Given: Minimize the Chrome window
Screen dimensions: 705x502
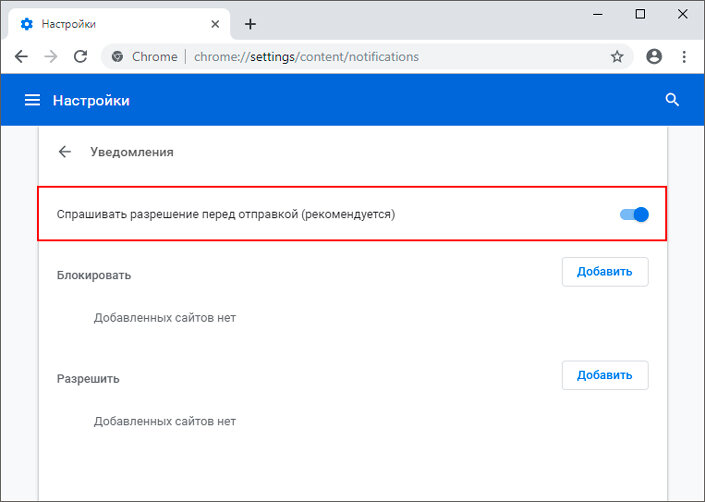Looking at the screenshot, I should click(598, 14).
